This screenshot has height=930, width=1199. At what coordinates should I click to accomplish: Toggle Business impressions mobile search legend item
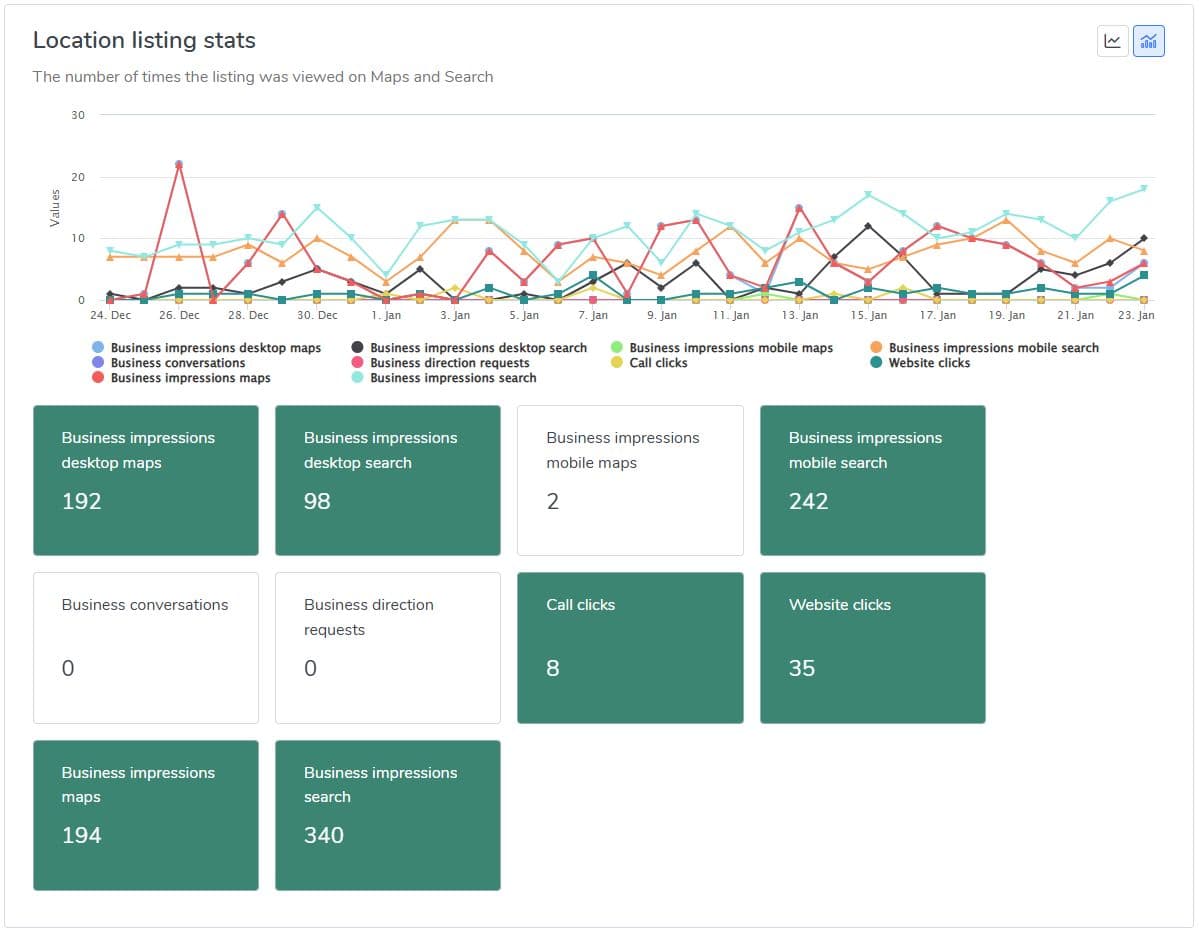tap(984, 348)
